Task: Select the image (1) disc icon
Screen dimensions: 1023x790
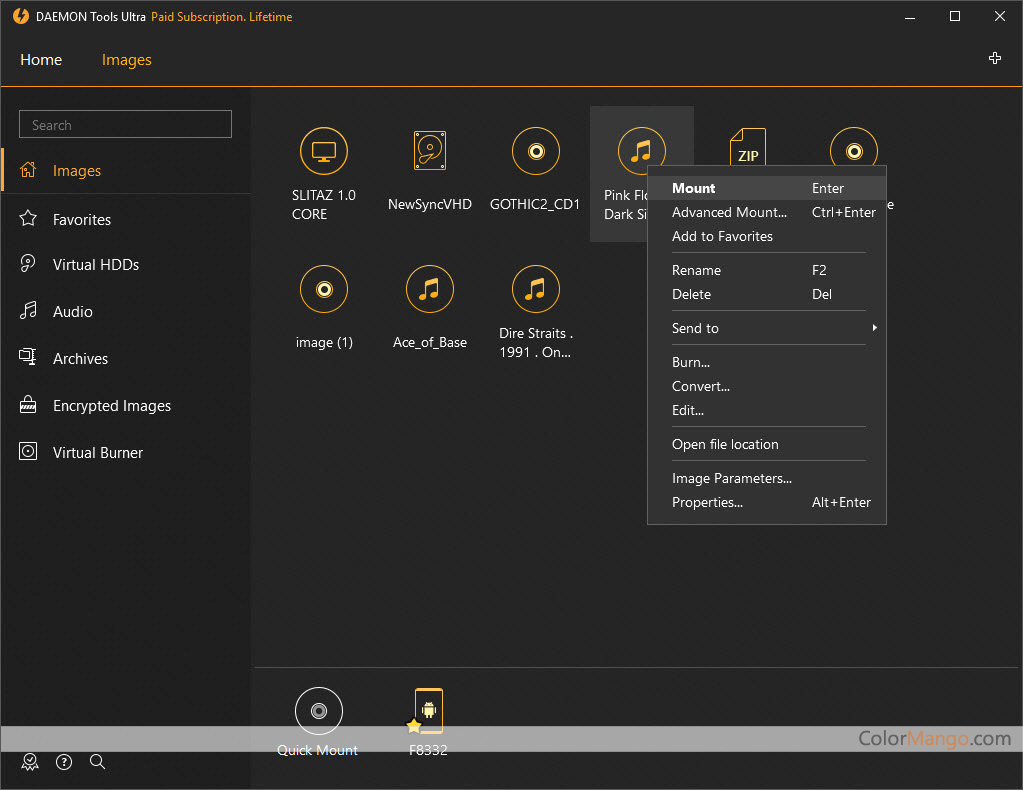Action: click(x=324, y=289)
